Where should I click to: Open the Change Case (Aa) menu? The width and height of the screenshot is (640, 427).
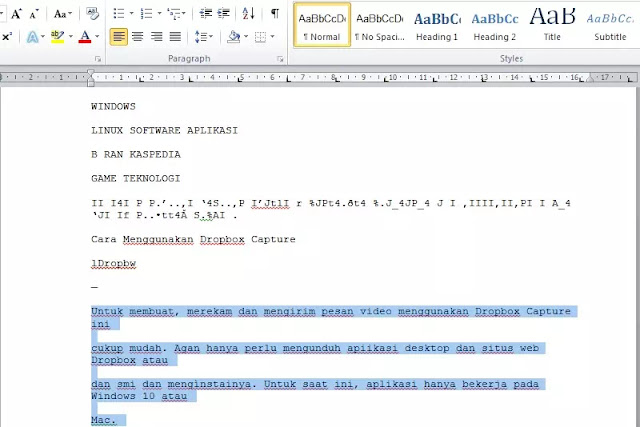click(x=62, y=14)
